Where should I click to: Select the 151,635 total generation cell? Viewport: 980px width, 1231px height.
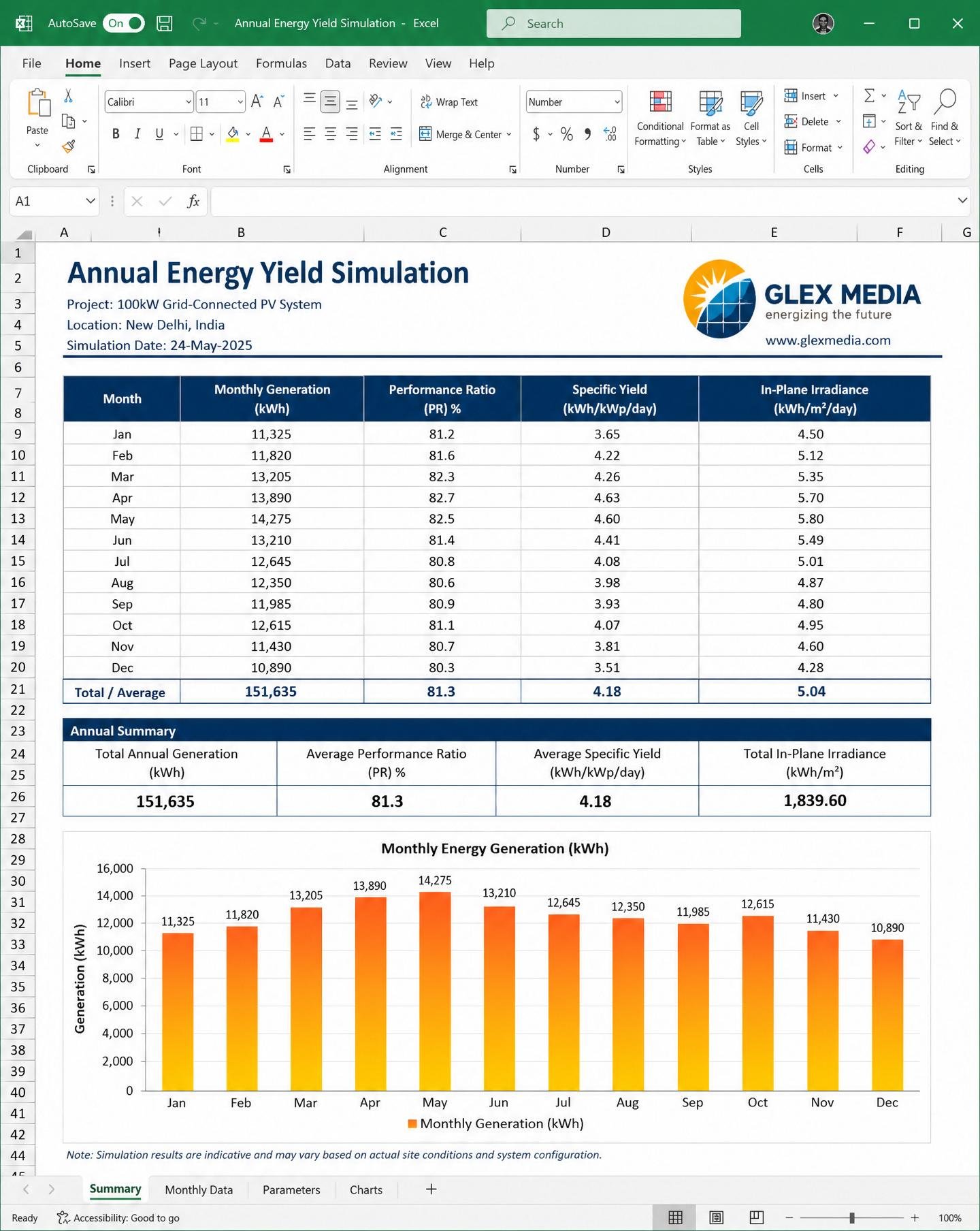pyautogui.click(x=271, y=691)
